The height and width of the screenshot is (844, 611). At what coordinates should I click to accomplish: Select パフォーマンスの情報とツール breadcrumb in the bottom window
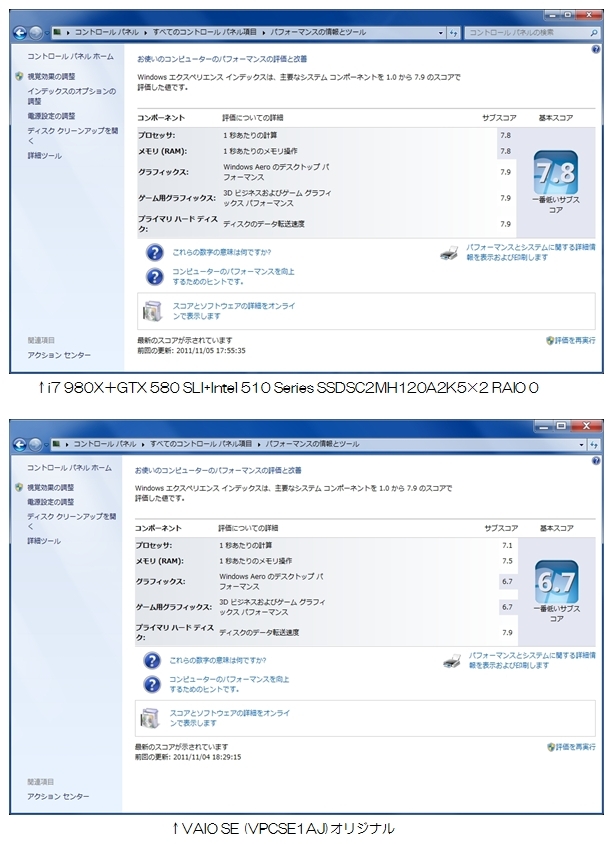point(312,444)
